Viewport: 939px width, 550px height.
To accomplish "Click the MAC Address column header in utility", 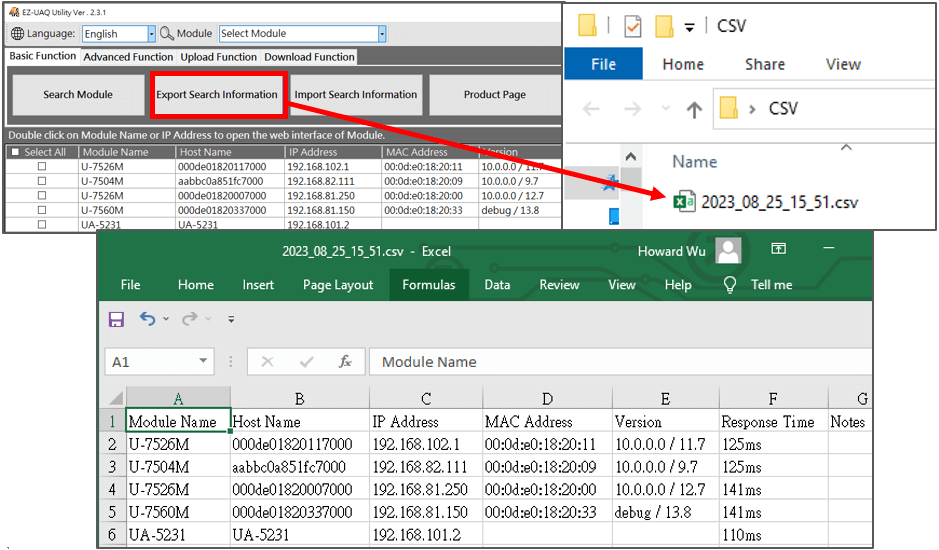I will click(430, 152).
